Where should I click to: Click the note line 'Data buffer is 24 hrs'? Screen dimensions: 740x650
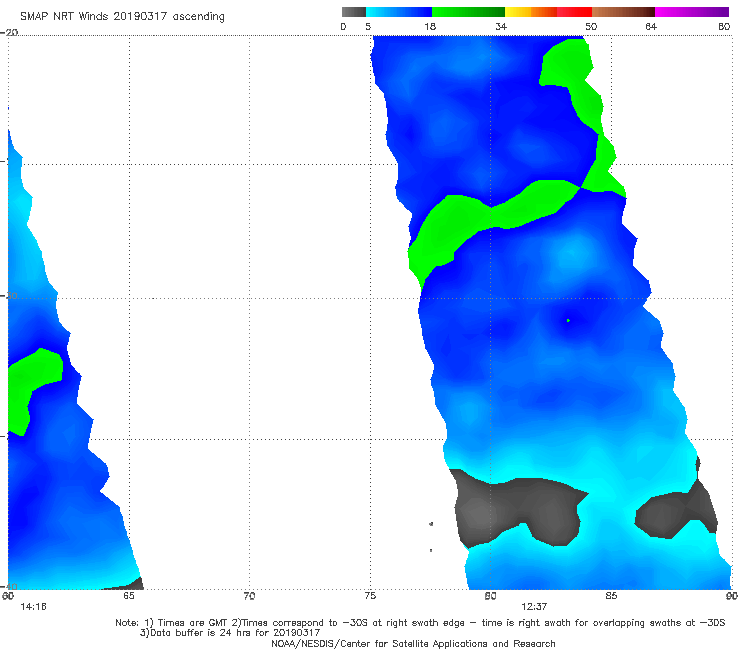pyautogui.click(x=230, y=633)
